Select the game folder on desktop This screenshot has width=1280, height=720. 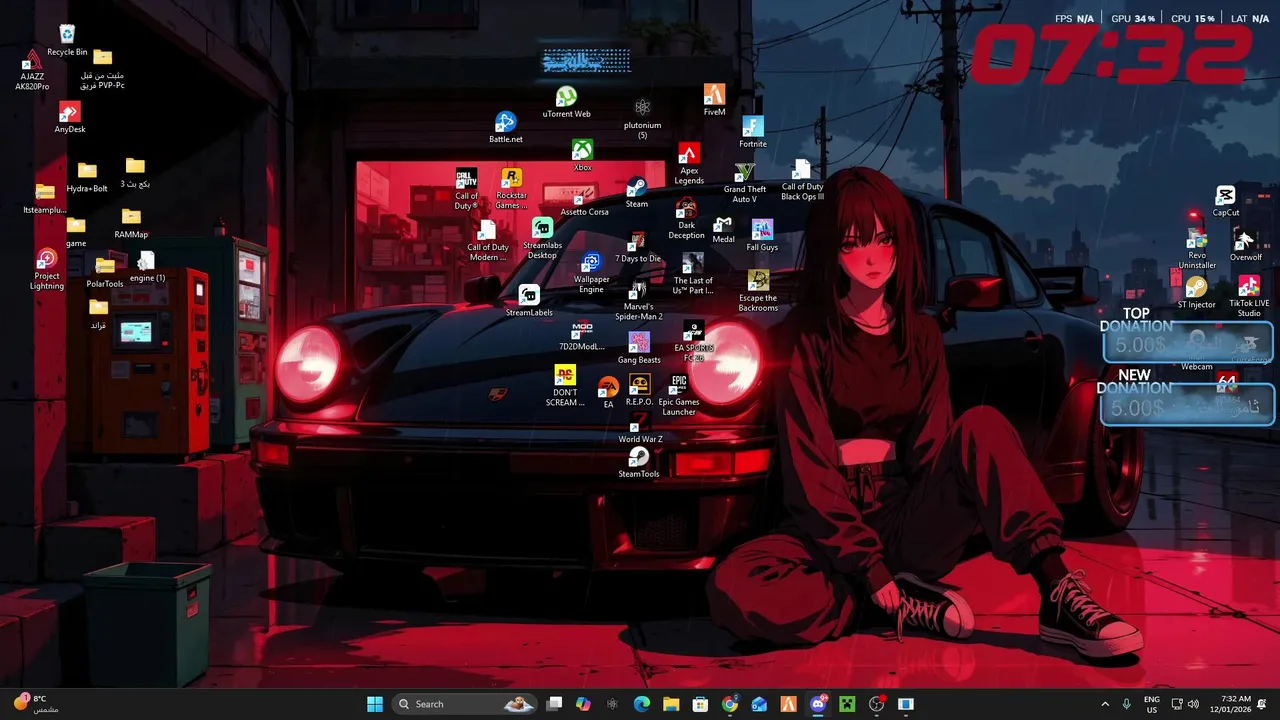pyautogui.click(x=76, y=232)
